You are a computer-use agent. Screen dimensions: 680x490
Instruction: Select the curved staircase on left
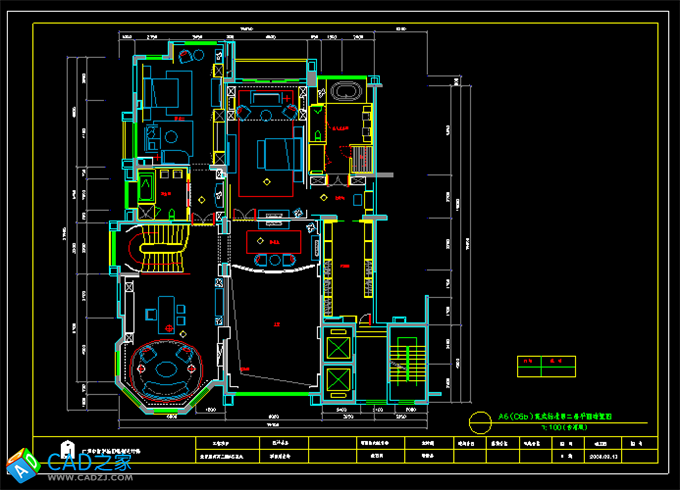(x=160, y=250)
